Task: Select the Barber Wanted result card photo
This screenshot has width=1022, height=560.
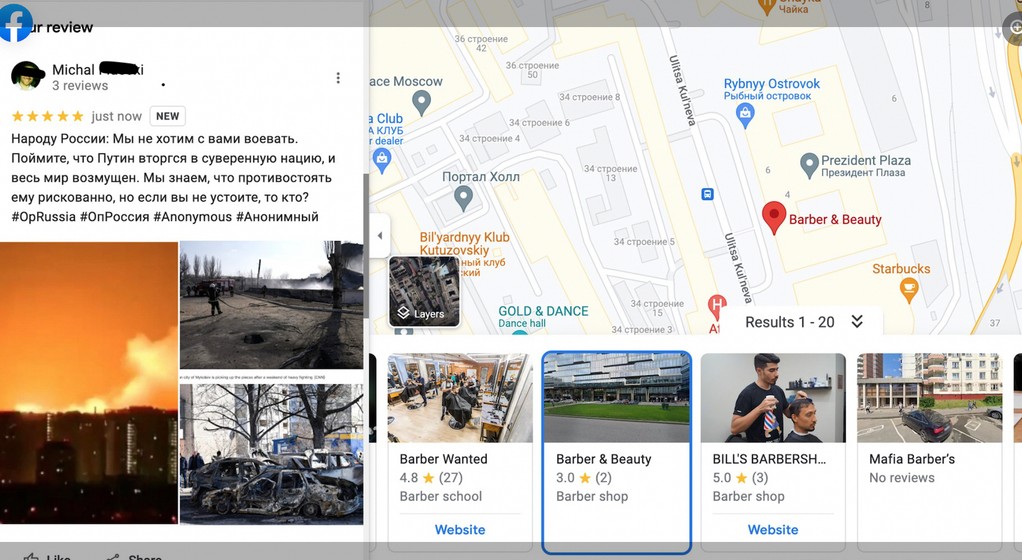Action: 460,398
